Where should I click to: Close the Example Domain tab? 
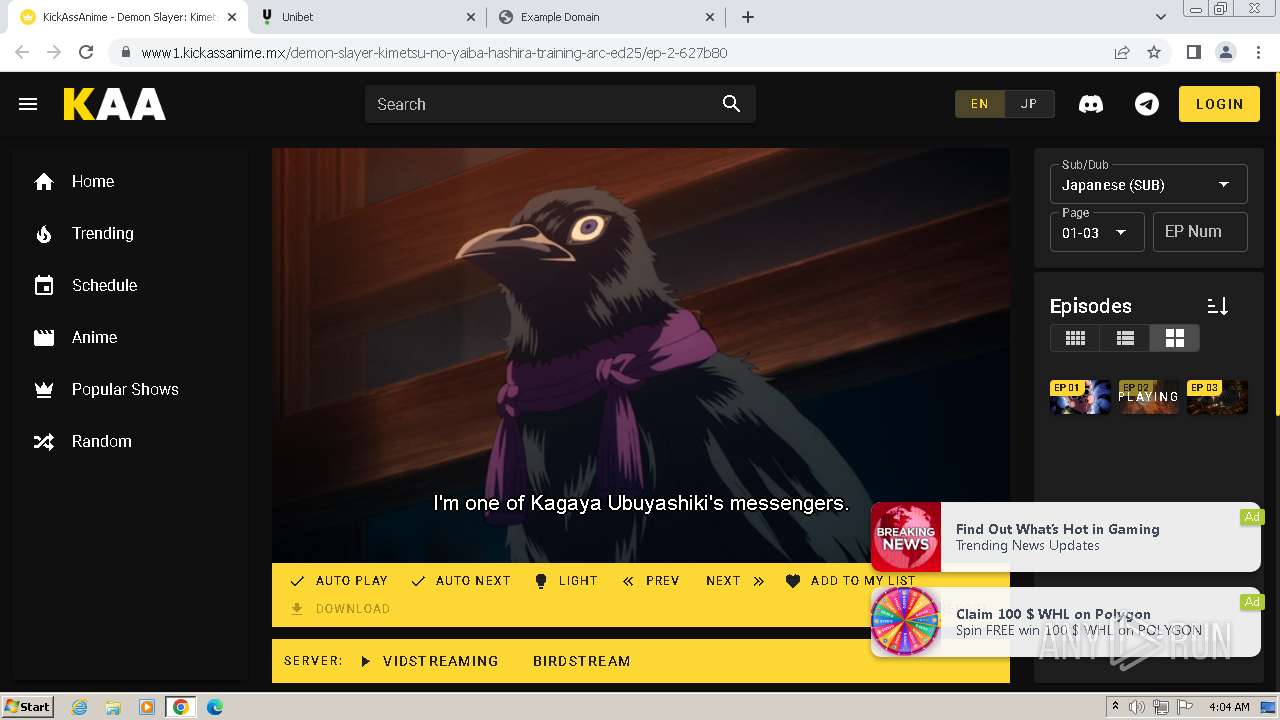(x=710, y=17)
